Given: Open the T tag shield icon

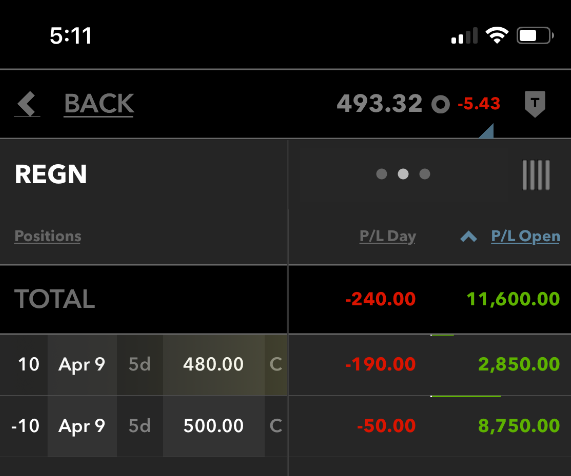Looking at the screenshot, I should (x=535, y=104).
